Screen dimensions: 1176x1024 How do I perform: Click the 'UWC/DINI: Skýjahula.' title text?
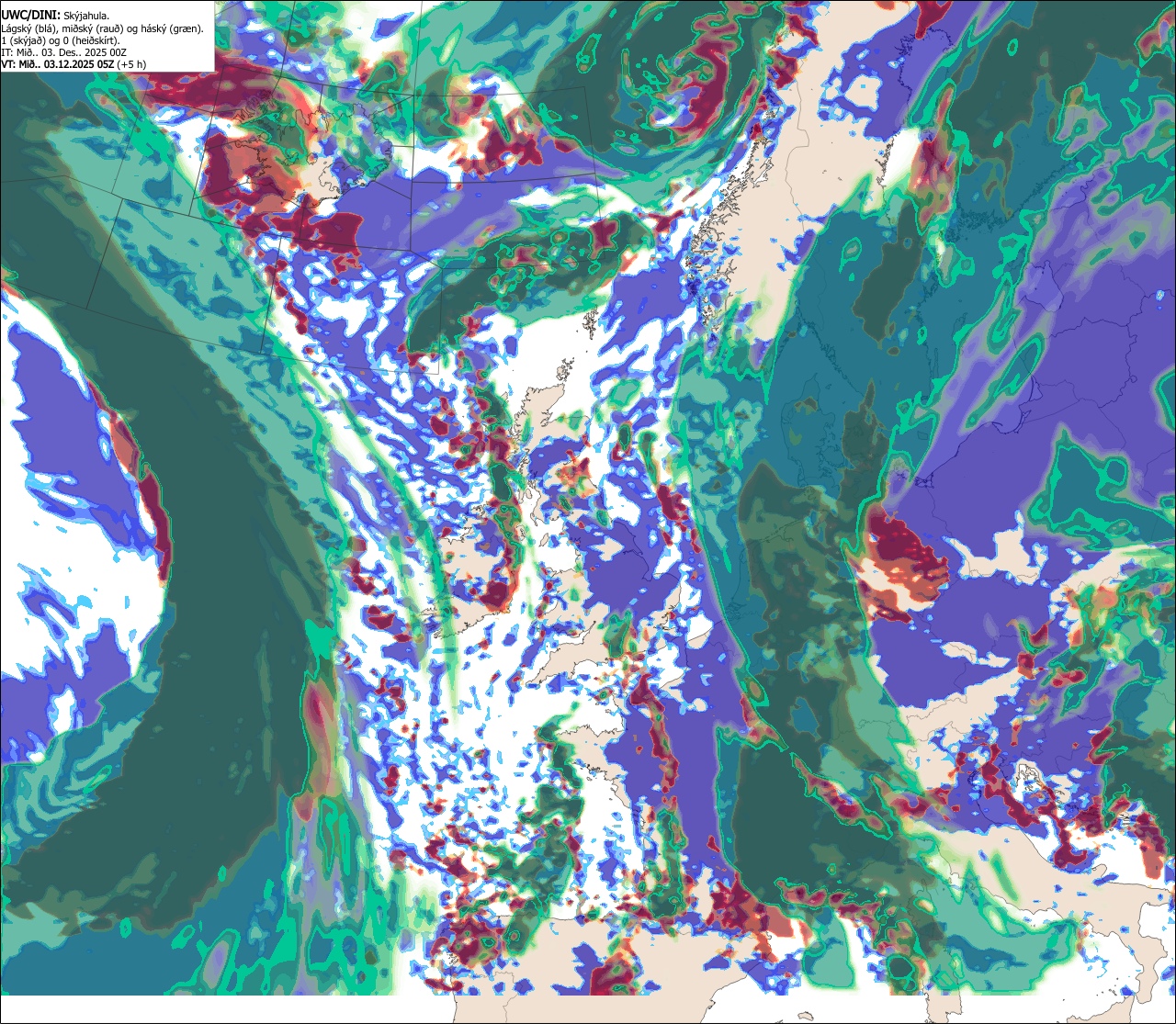[55, 16]
